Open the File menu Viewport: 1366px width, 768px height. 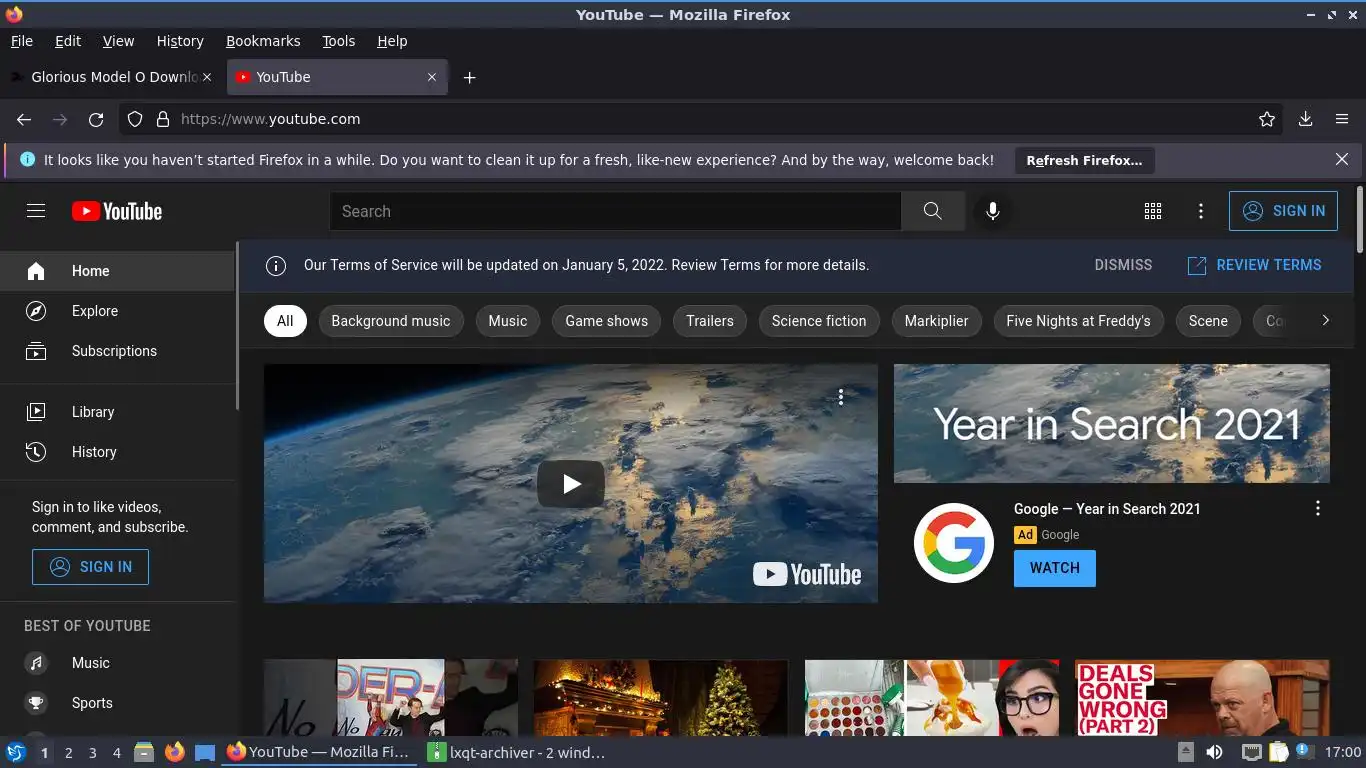[x=22, y=41]
